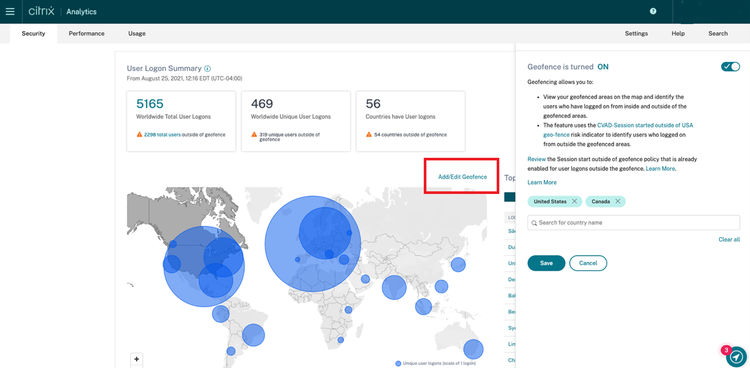The image size is (750, 368).
Task: Click the warning icon beside 319 unique users
Action: pyautogui.click(x=254, y=135)
